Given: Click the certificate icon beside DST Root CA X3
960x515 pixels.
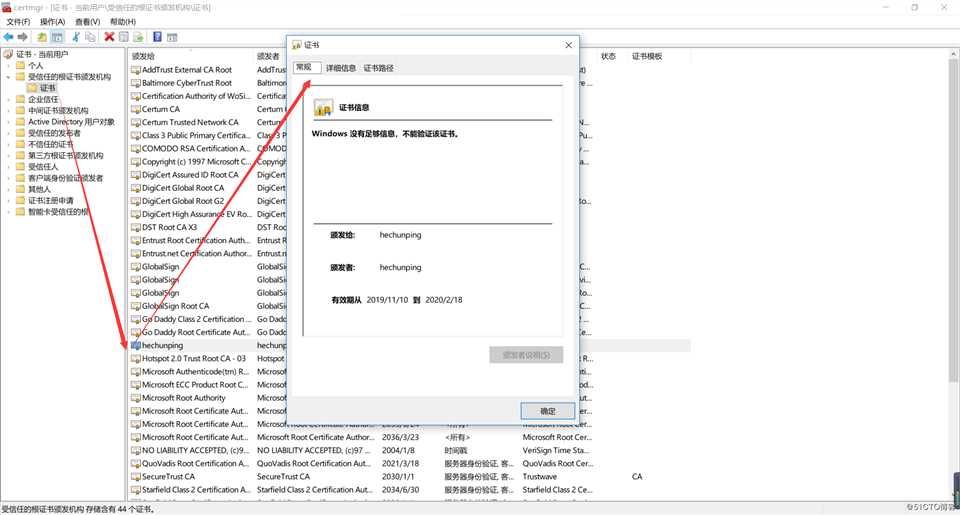Looking at the screenshot, I should (x=135, y=227).
